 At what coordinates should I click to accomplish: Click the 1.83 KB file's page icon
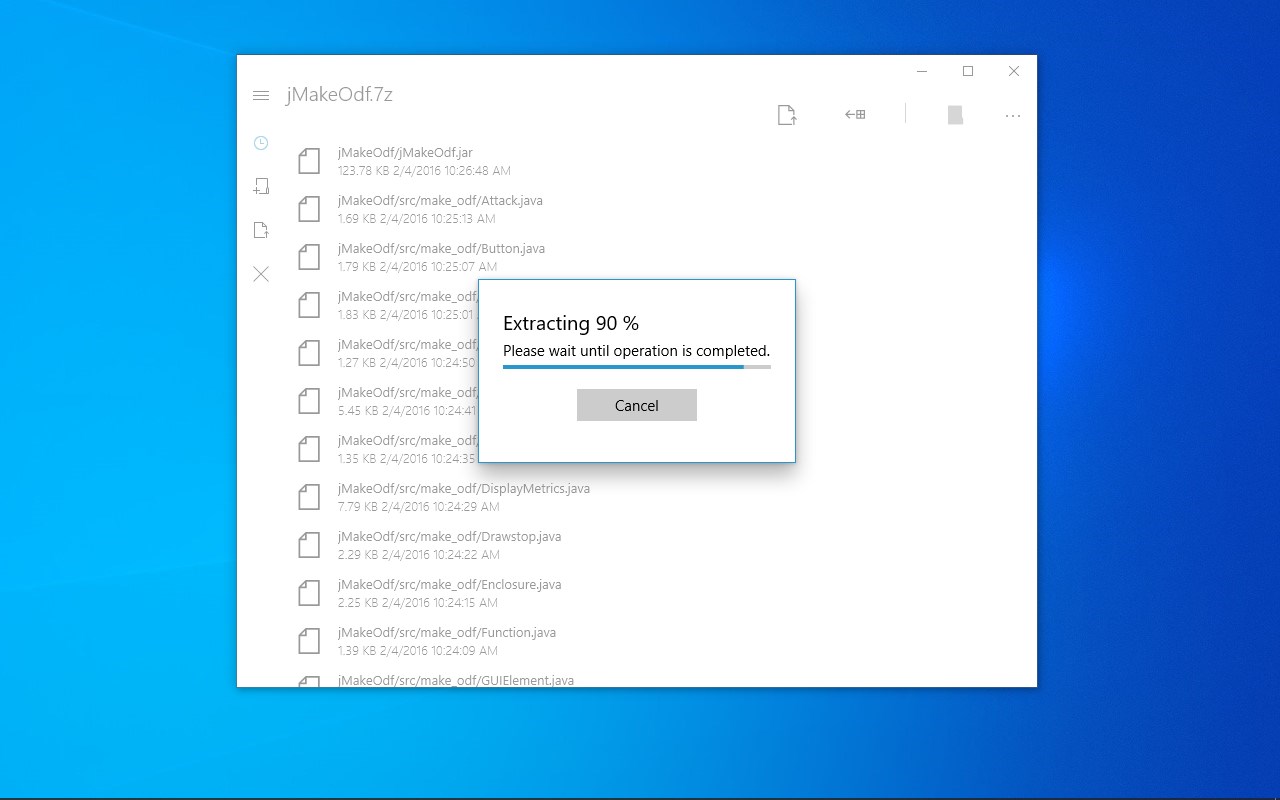(309, 305)
